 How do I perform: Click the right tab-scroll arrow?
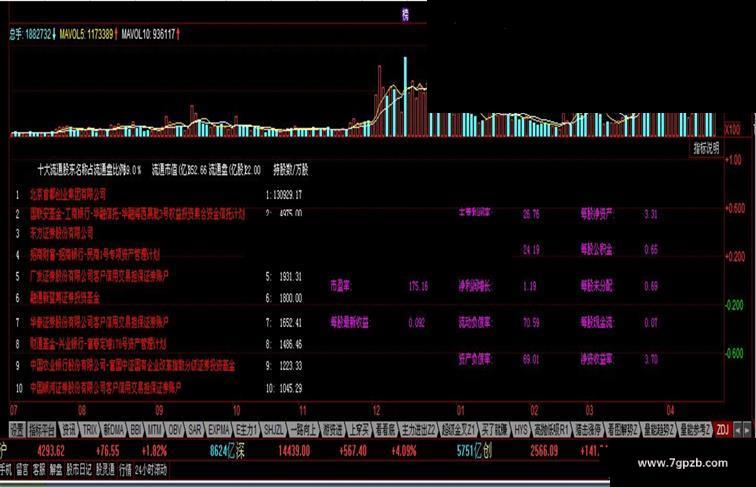coord(747,430)
